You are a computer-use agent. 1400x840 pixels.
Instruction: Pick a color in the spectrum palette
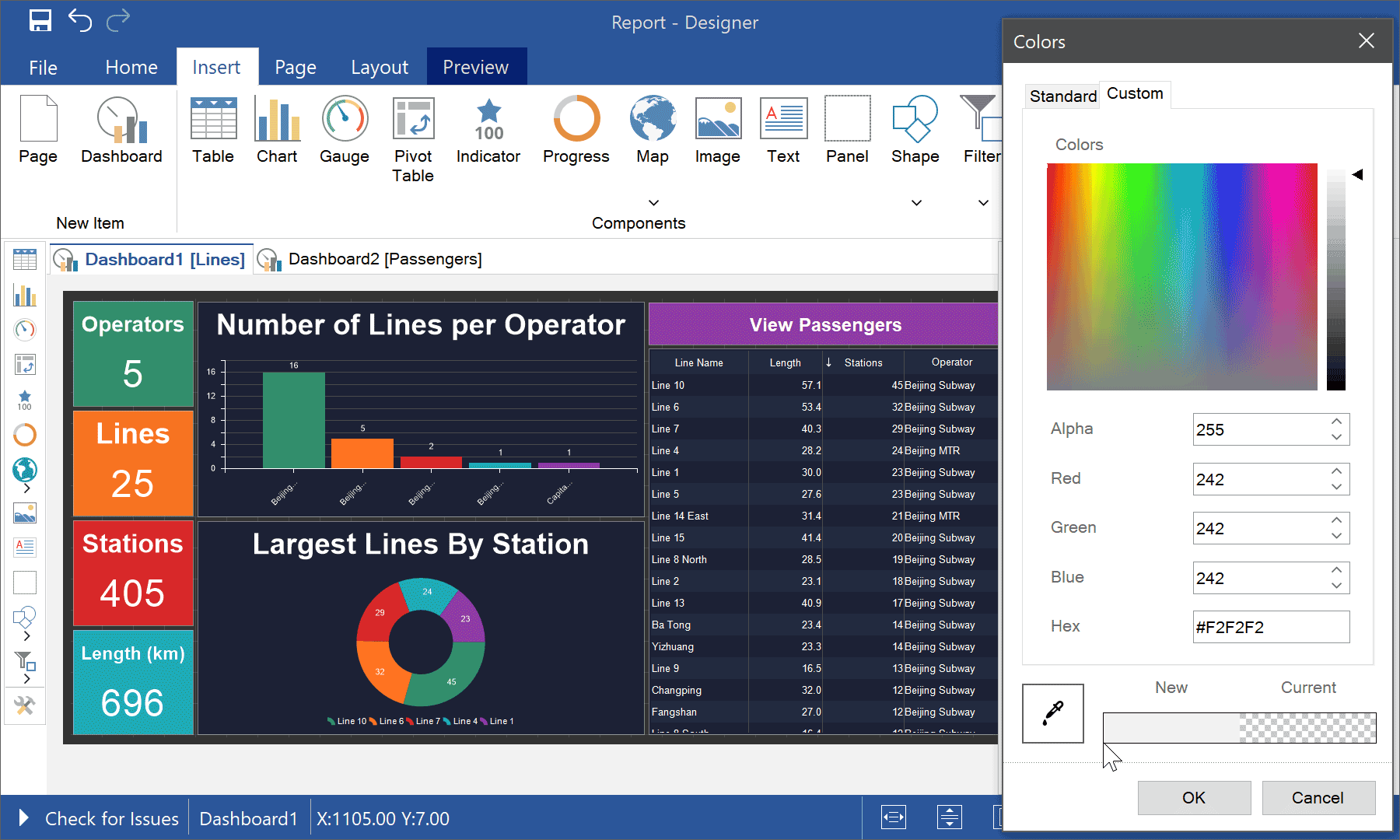(x=1181, y=276)
